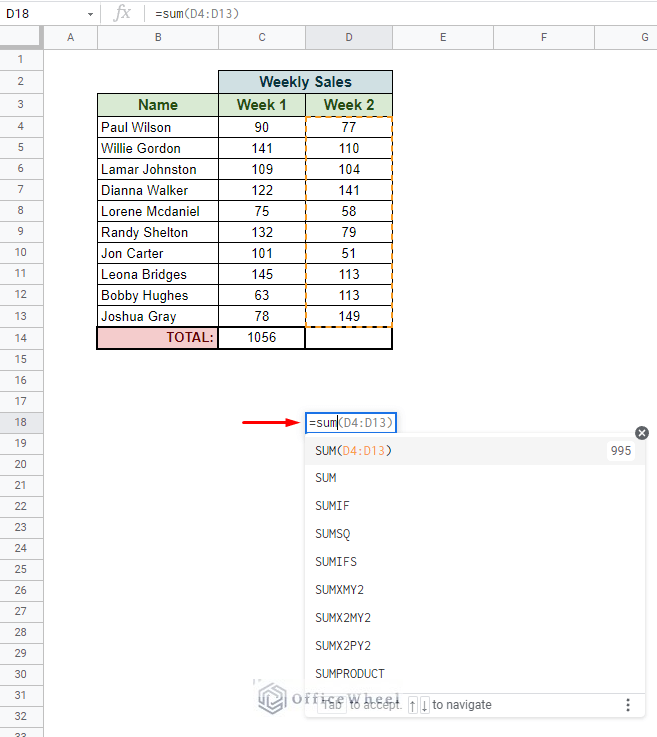Select column F header

[x=544, y=38]
